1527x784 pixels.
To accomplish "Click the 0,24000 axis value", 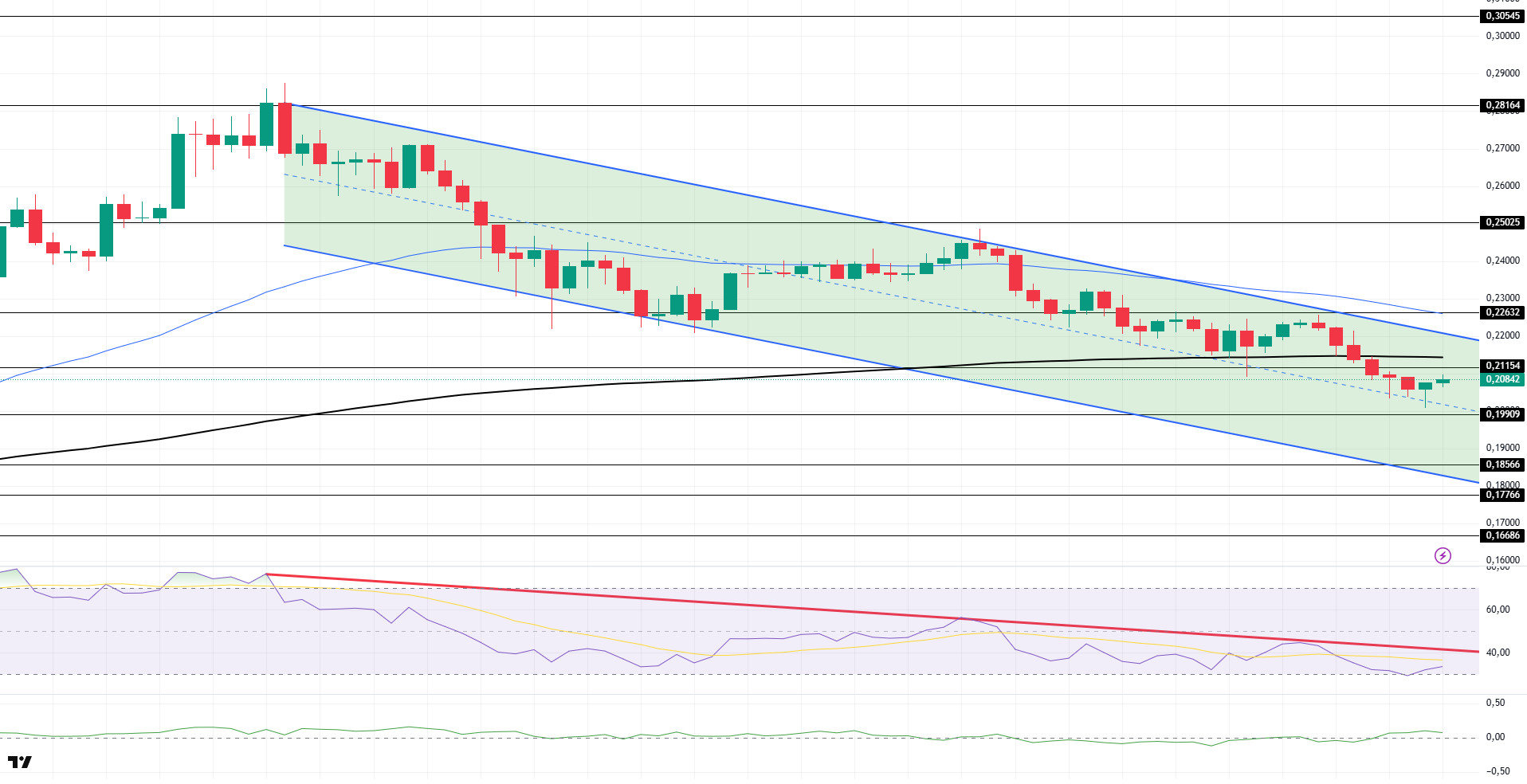I will [x=1502, y=261].
